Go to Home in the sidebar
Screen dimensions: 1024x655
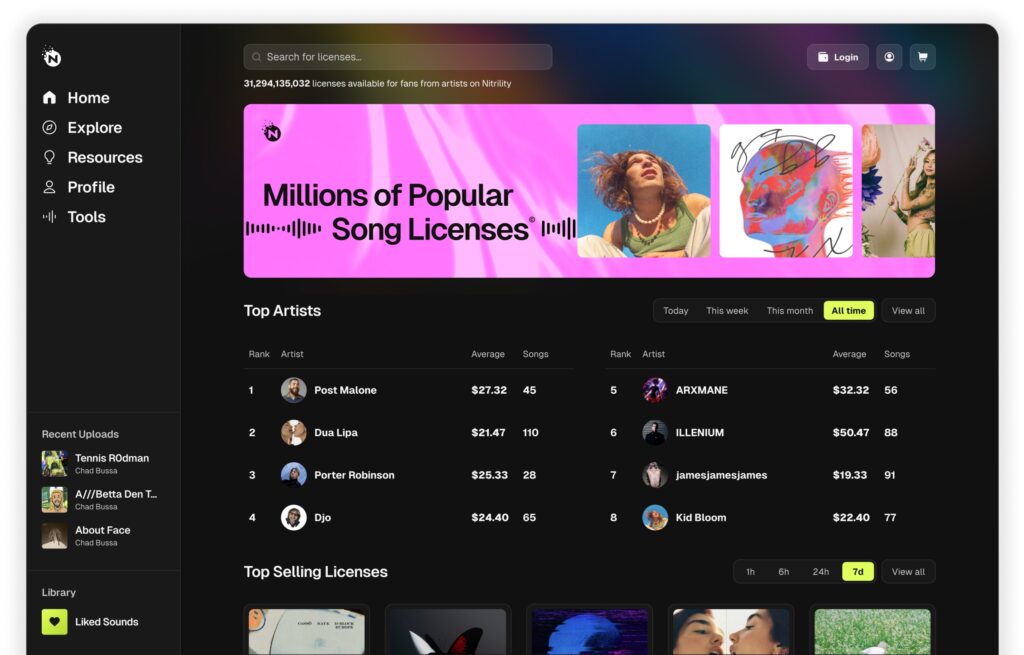88,98
